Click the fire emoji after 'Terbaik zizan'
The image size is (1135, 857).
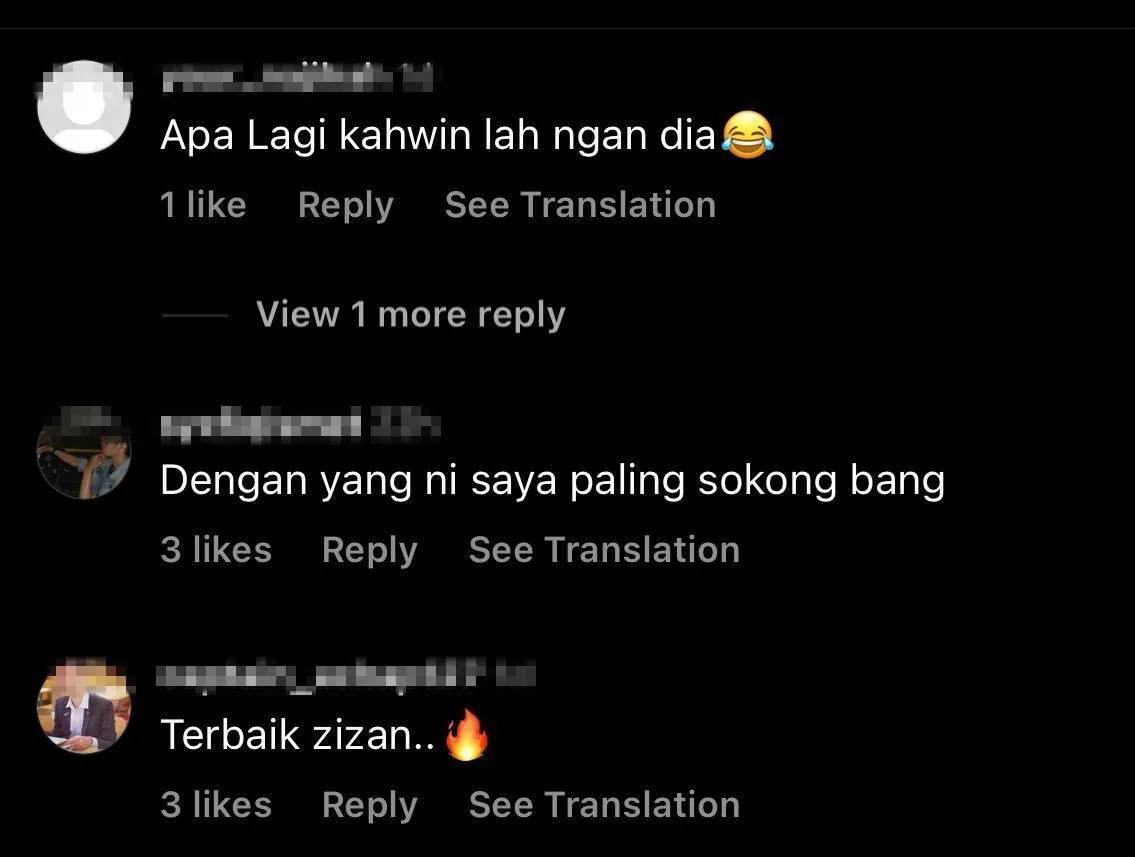tap(466, 734)
